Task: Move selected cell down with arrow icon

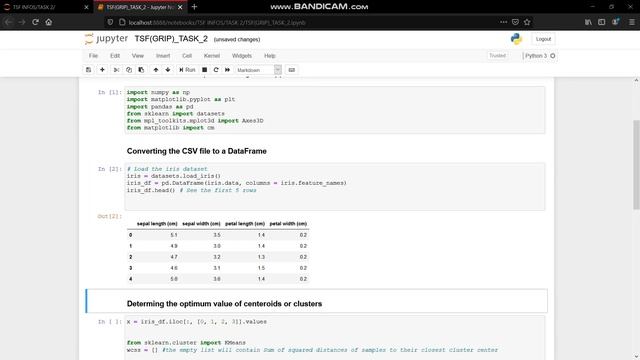Action: tap(168, 70)
